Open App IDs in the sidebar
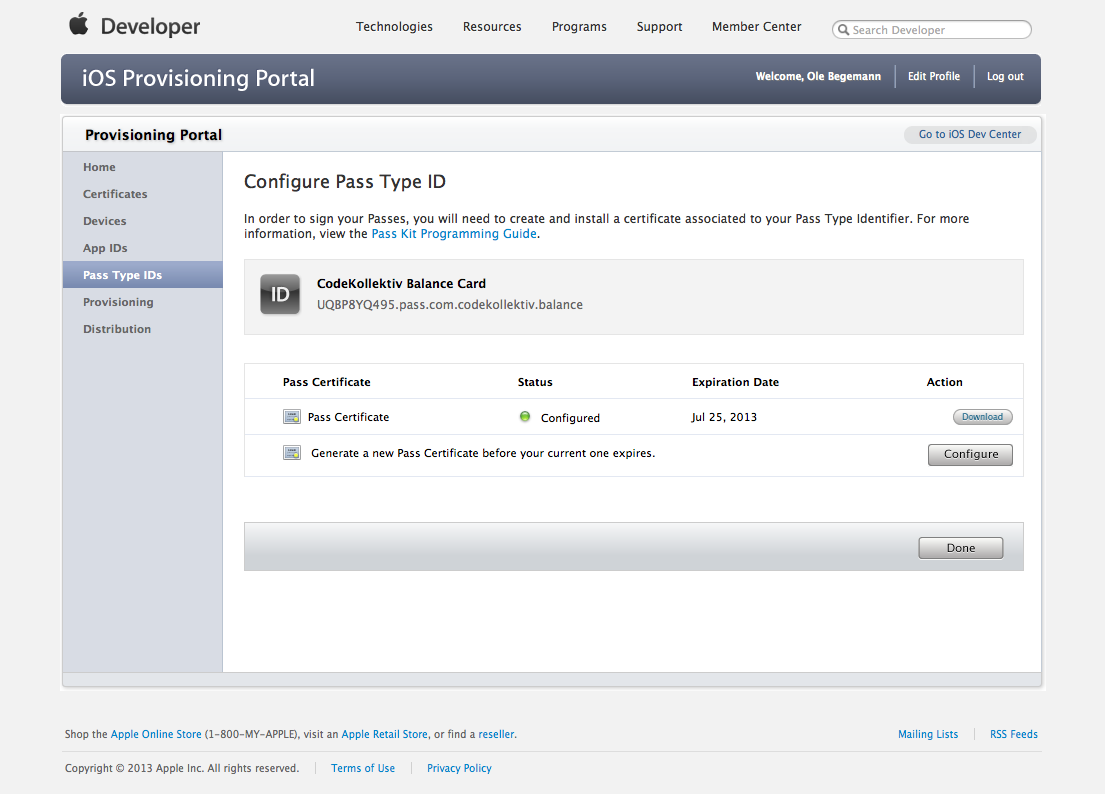The width and height of the screenshot is (1105, 794). click(105, 248)
